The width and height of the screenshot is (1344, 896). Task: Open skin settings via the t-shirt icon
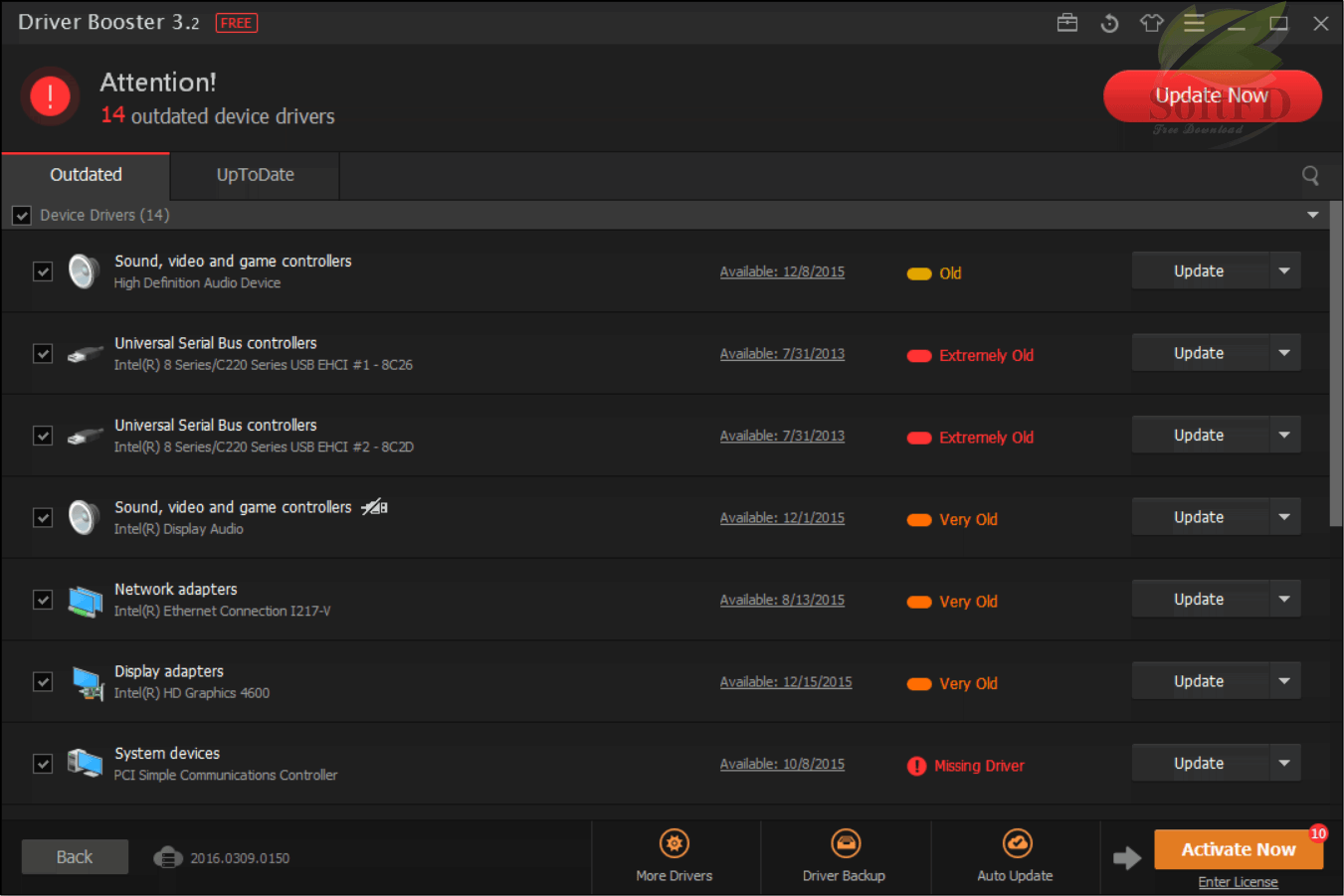(1151, 22)
